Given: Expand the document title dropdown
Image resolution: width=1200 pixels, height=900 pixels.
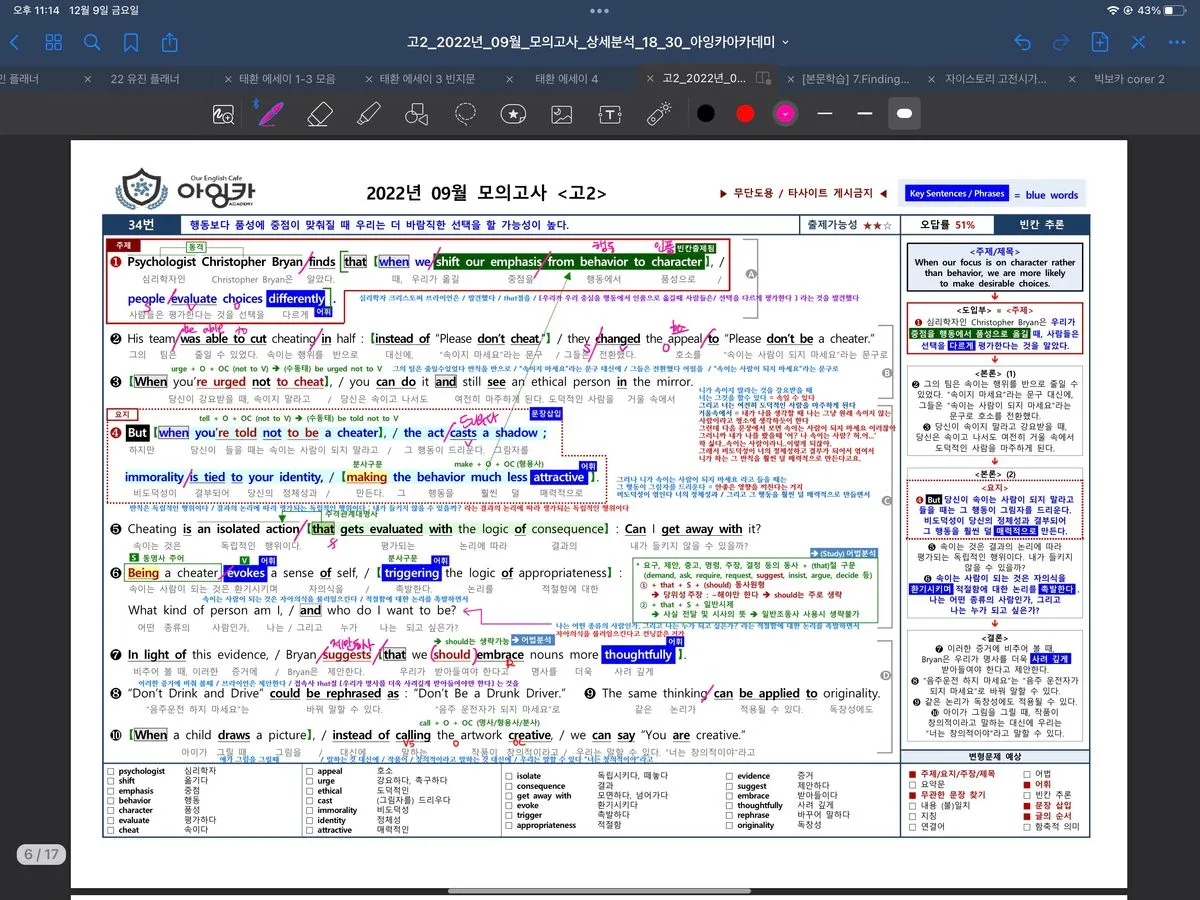Looking at the screenshot, I should click(x=785, y=42).
